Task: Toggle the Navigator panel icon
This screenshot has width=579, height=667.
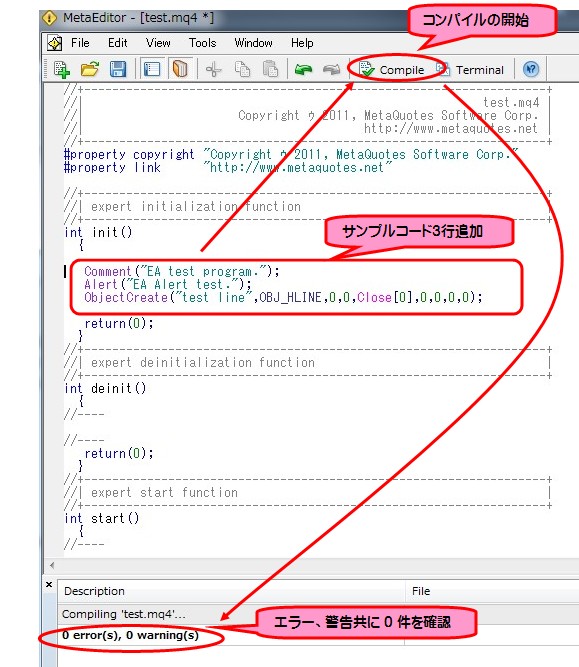Action: (x=152, y=69)
